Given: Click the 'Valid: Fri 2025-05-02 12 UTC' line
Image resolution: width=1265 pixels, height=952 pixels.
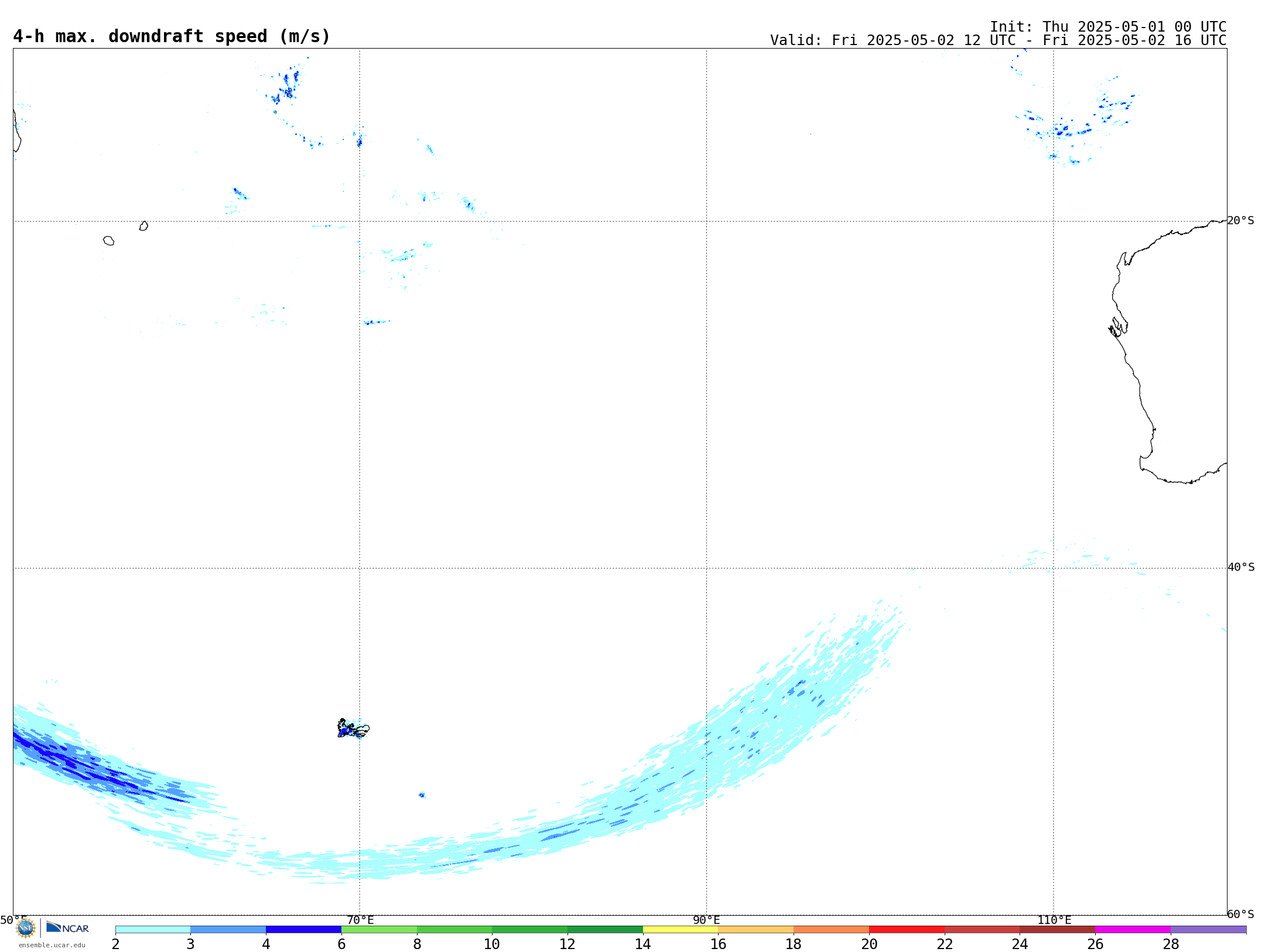Looking at the screenshot, I should 998,40.
